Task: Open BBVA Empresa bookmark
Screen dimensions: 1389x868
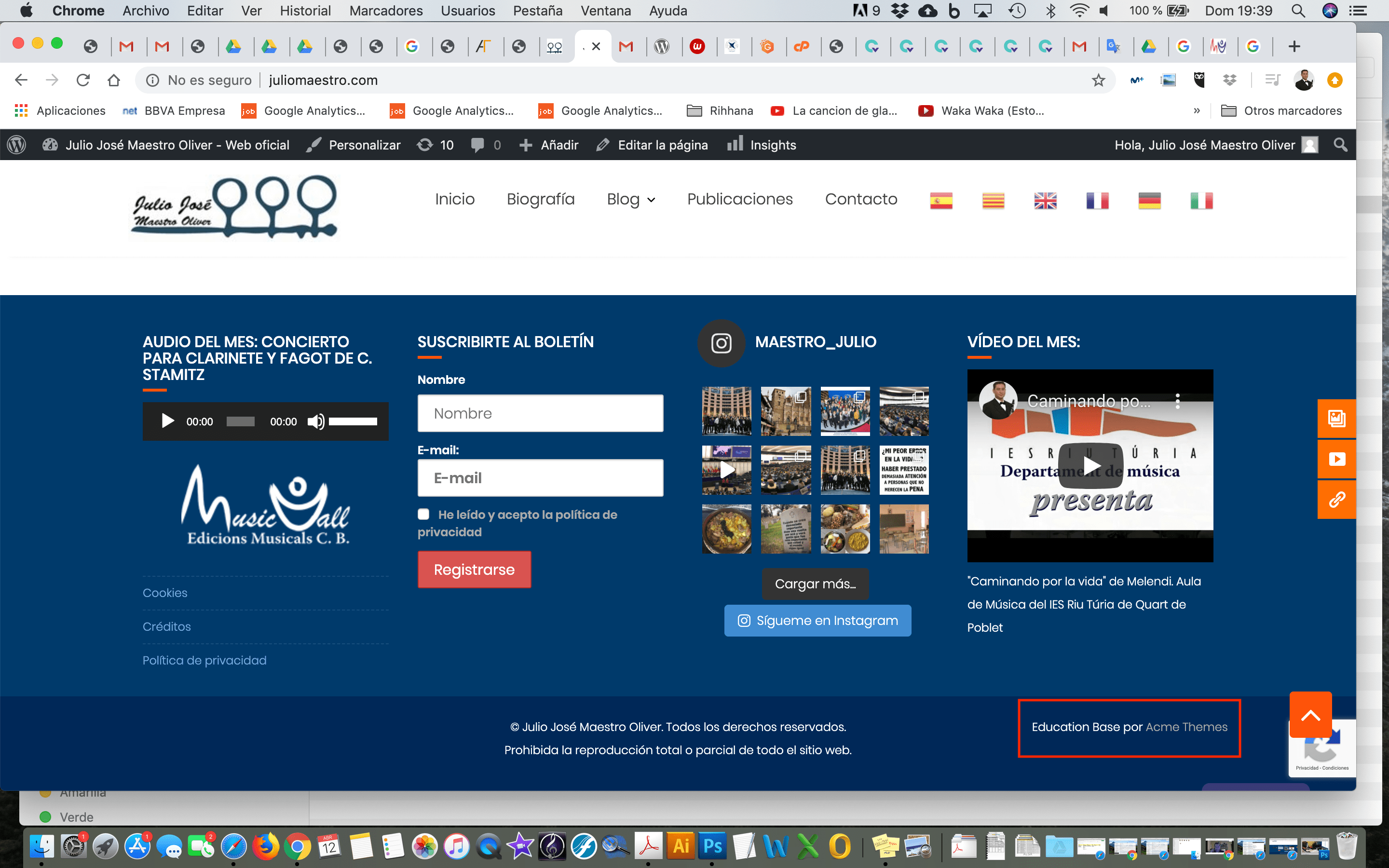Action: coord(173,110)
